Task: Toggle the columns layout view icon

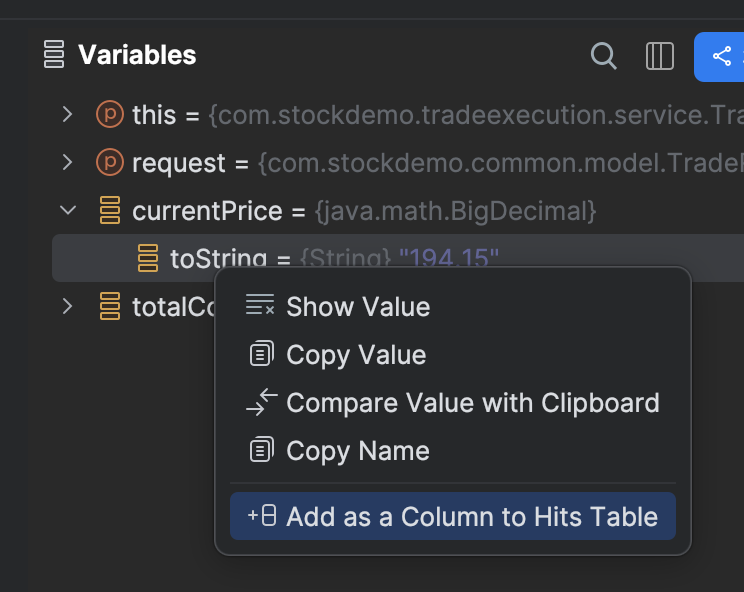Action: [660, 56]
